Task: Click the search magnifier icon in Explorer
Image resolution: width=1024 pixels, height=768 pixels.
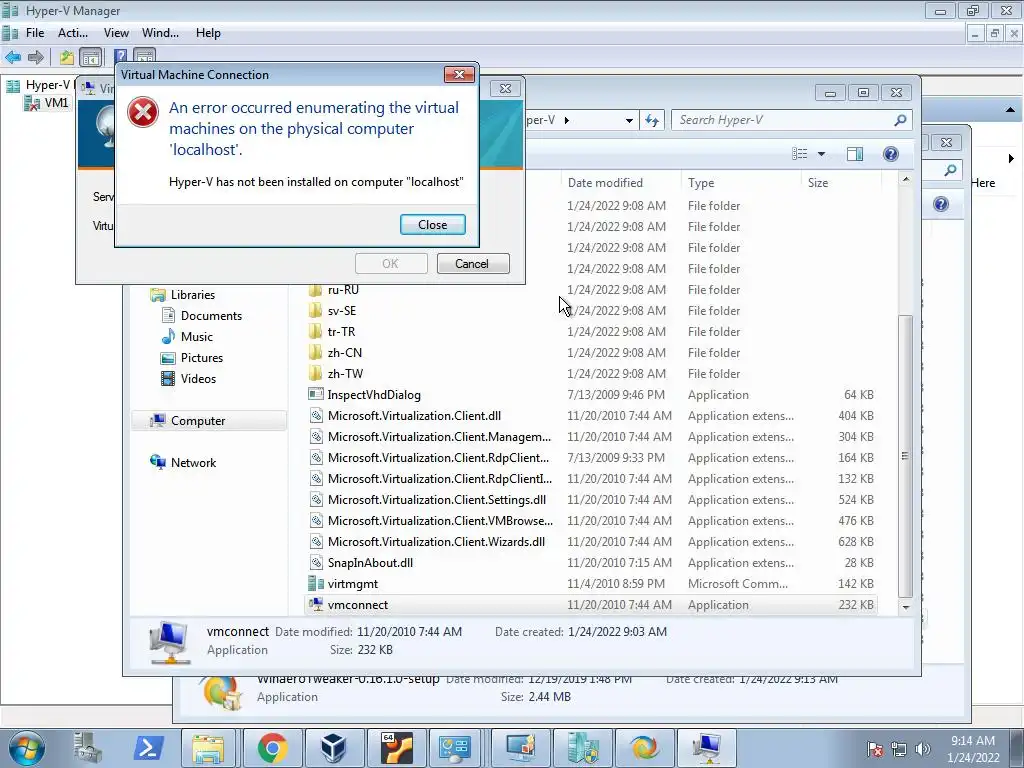Action: 900,120
